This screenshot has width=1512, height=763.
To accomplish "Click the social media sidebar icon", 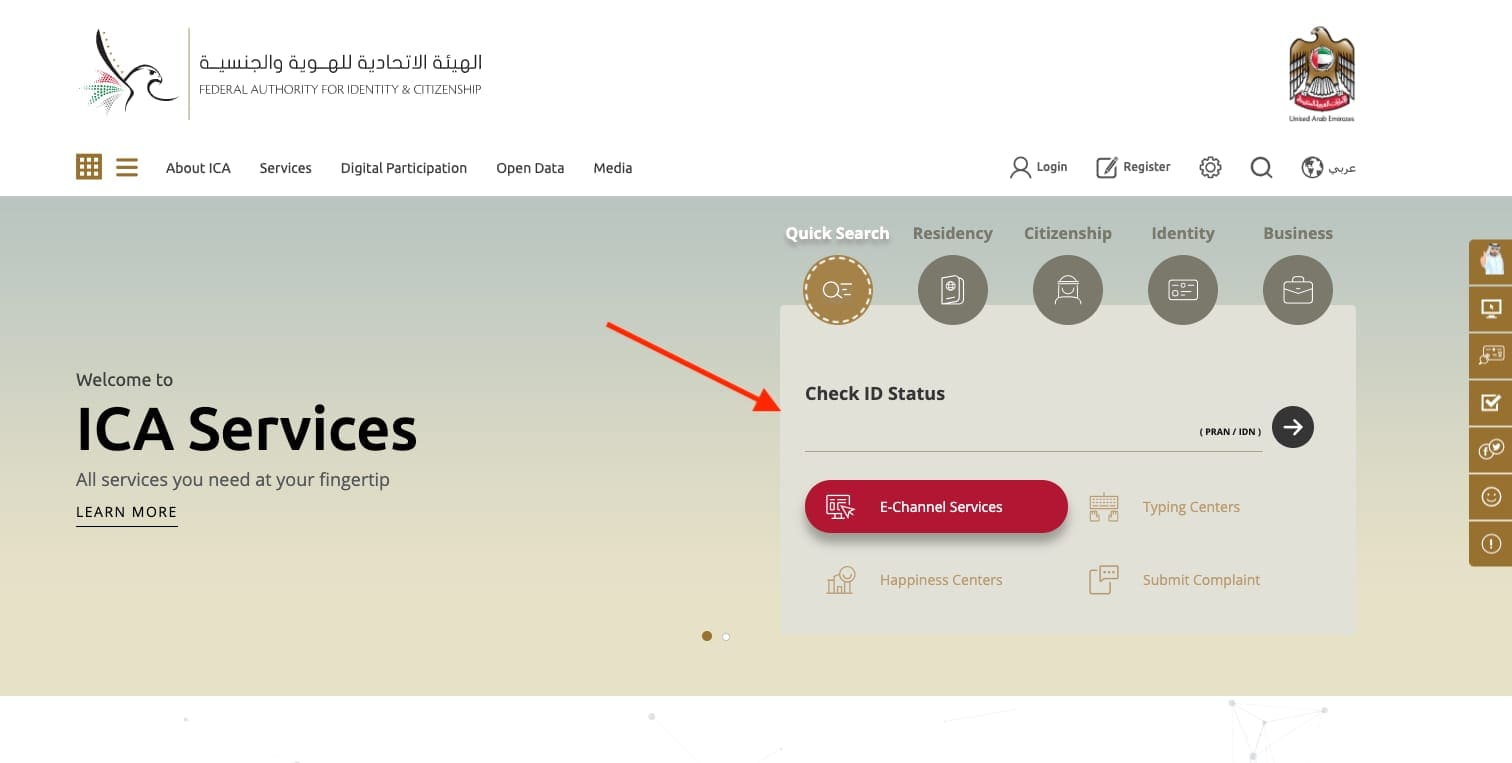I will pos(1491,449).
